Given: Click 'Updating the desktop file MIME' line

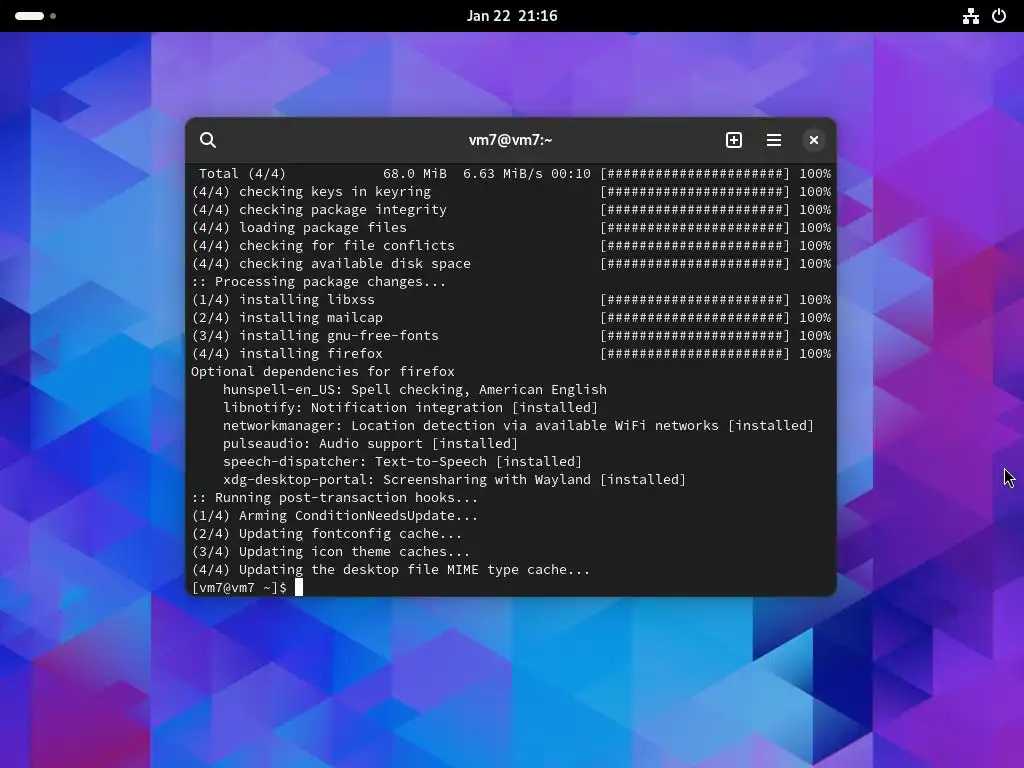Looking at the screenshot, I should point(391,569).
